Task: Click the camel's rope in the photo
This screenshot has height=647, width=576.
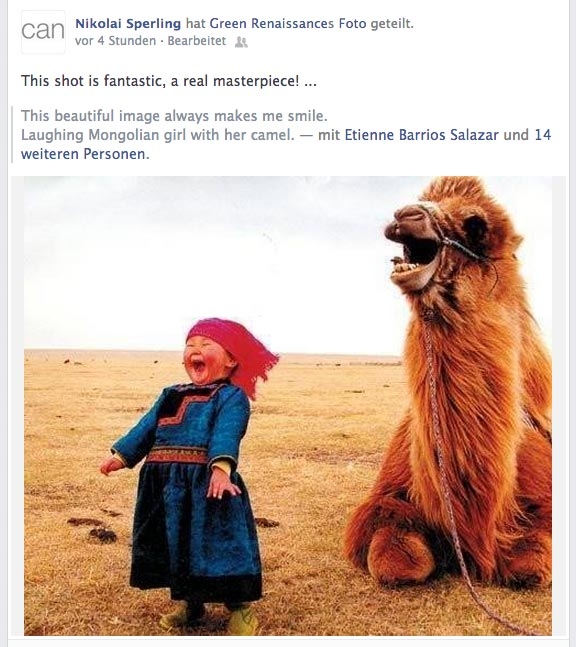Action: (x=444, y=475)
